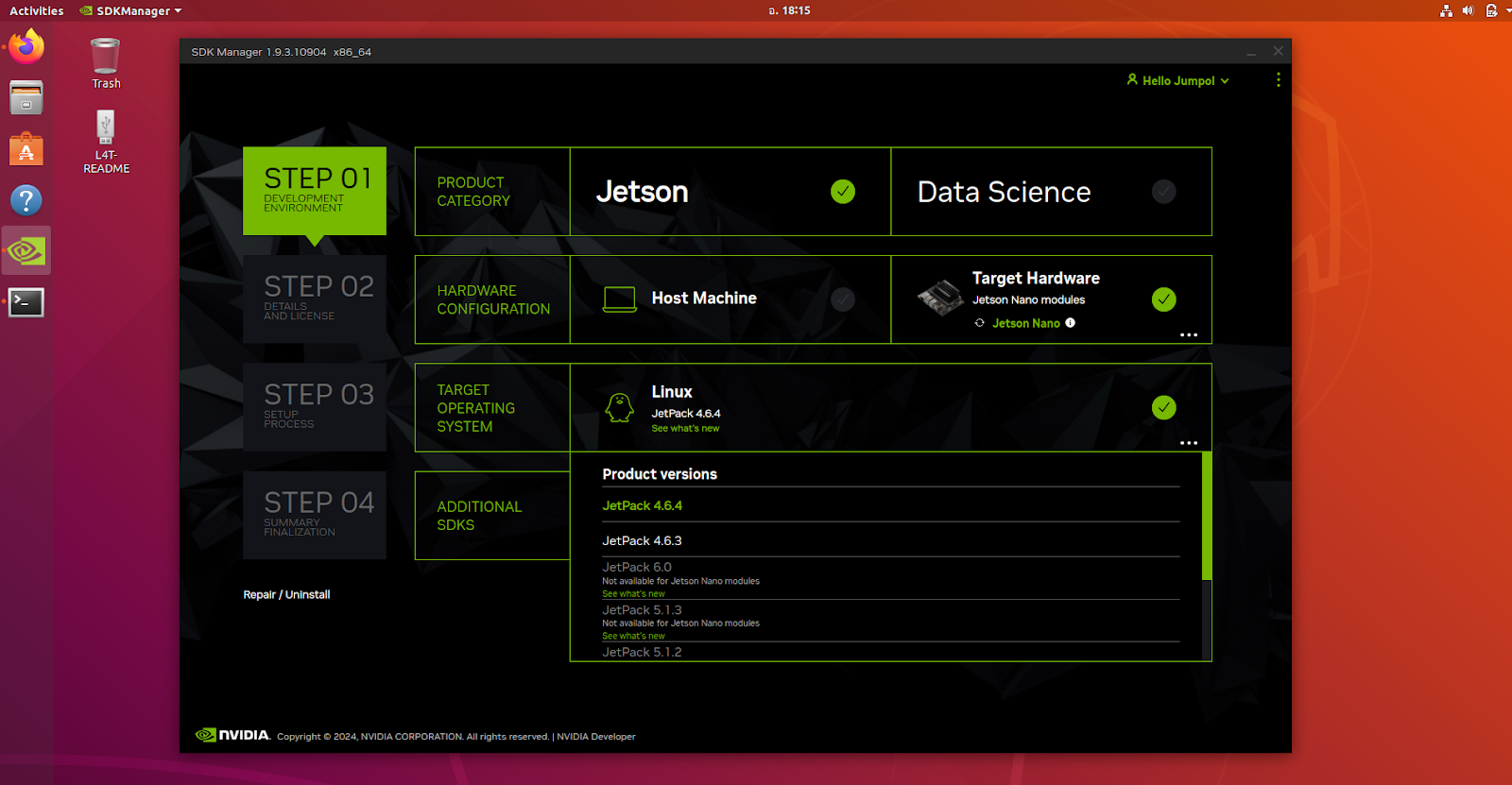
Task: Go to STEP 01 Development Environment
Action: point(315,191)
